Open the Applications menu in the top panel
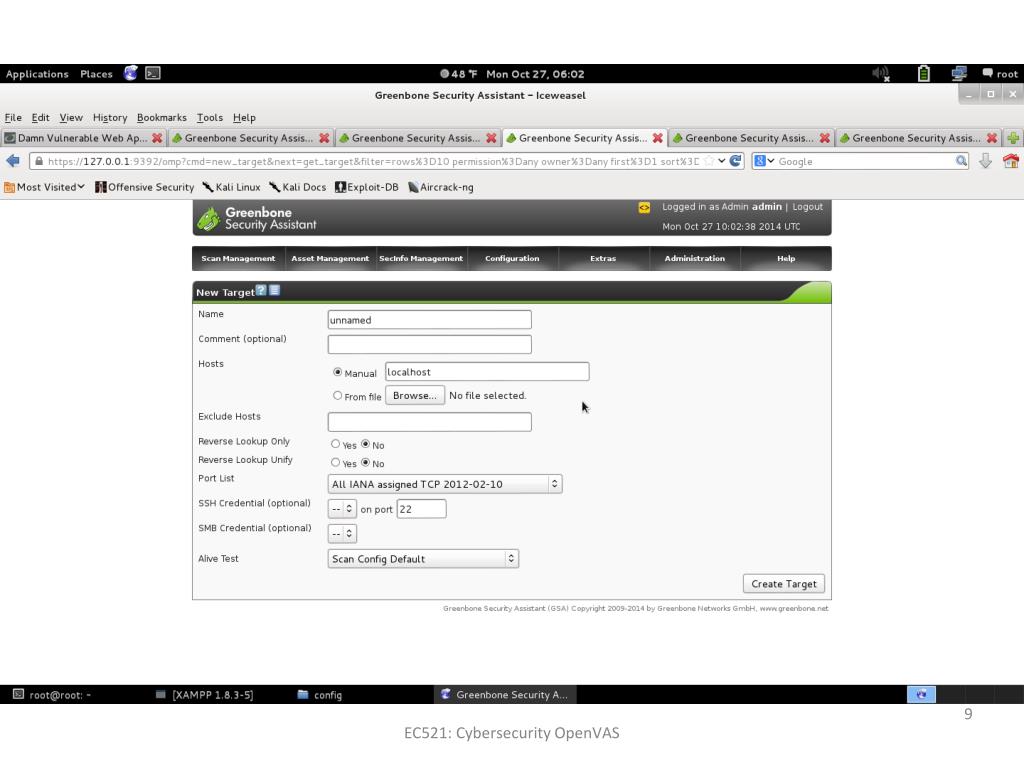 pos(37,74)
